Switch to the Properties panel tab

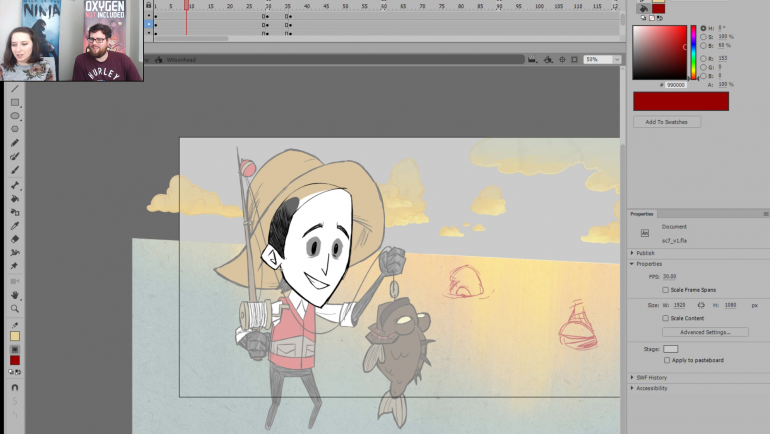(x=642, y=214)
